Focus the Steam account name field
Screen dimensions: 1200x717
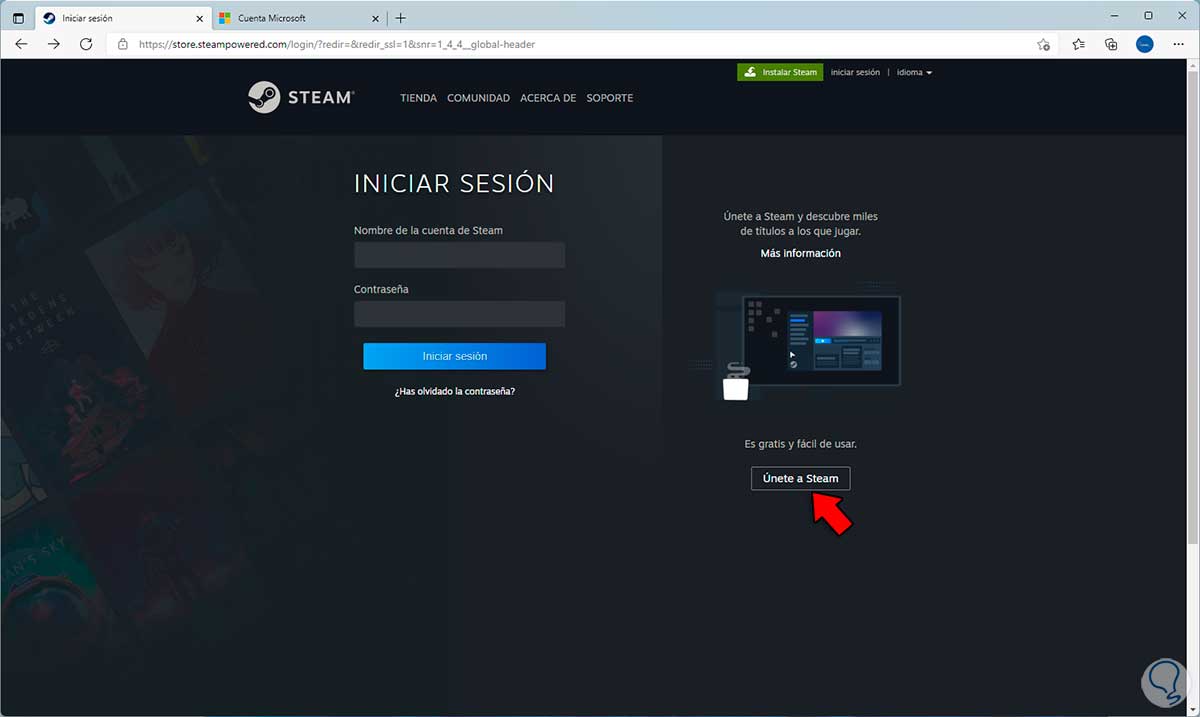click(459, 255)
